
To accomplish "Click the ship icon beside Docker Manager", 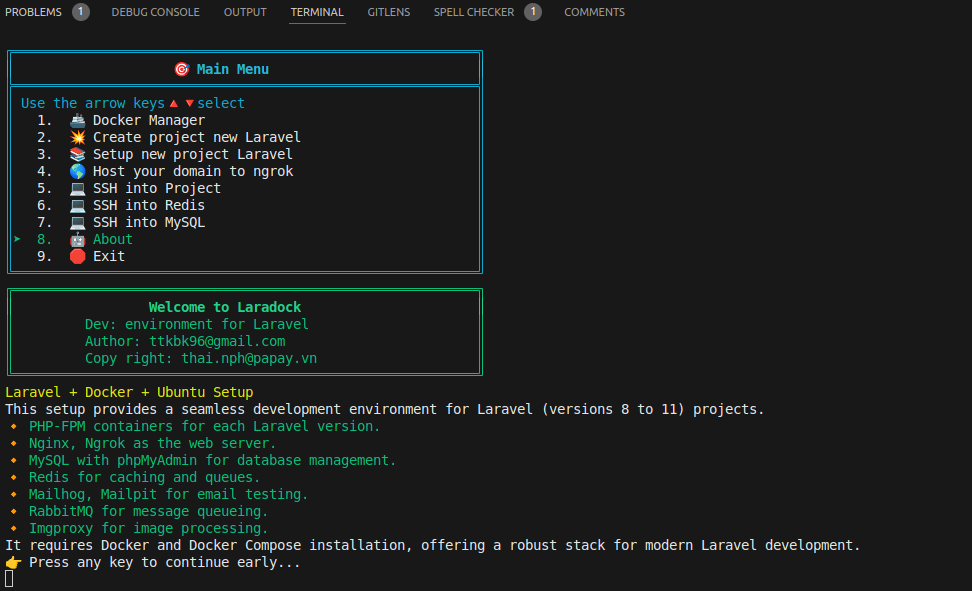I will [x=77, y=120].
